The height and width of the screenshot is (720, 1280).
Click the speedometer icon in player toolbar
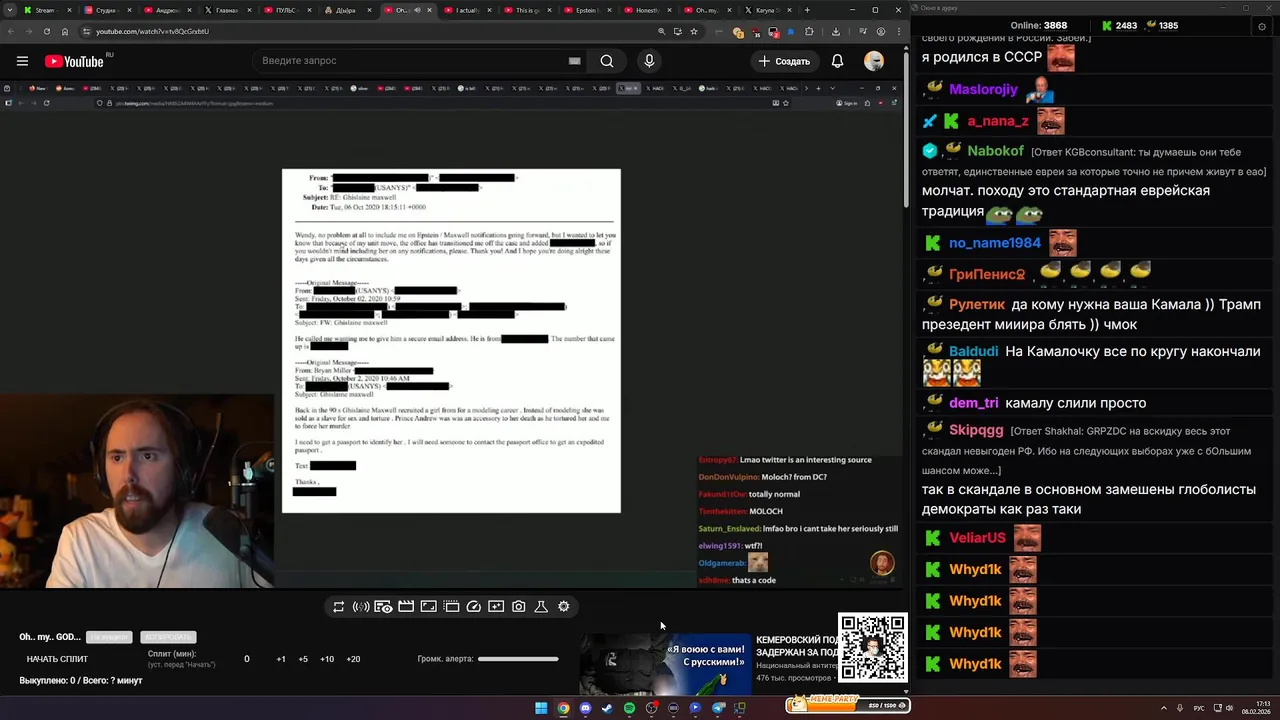474,607
